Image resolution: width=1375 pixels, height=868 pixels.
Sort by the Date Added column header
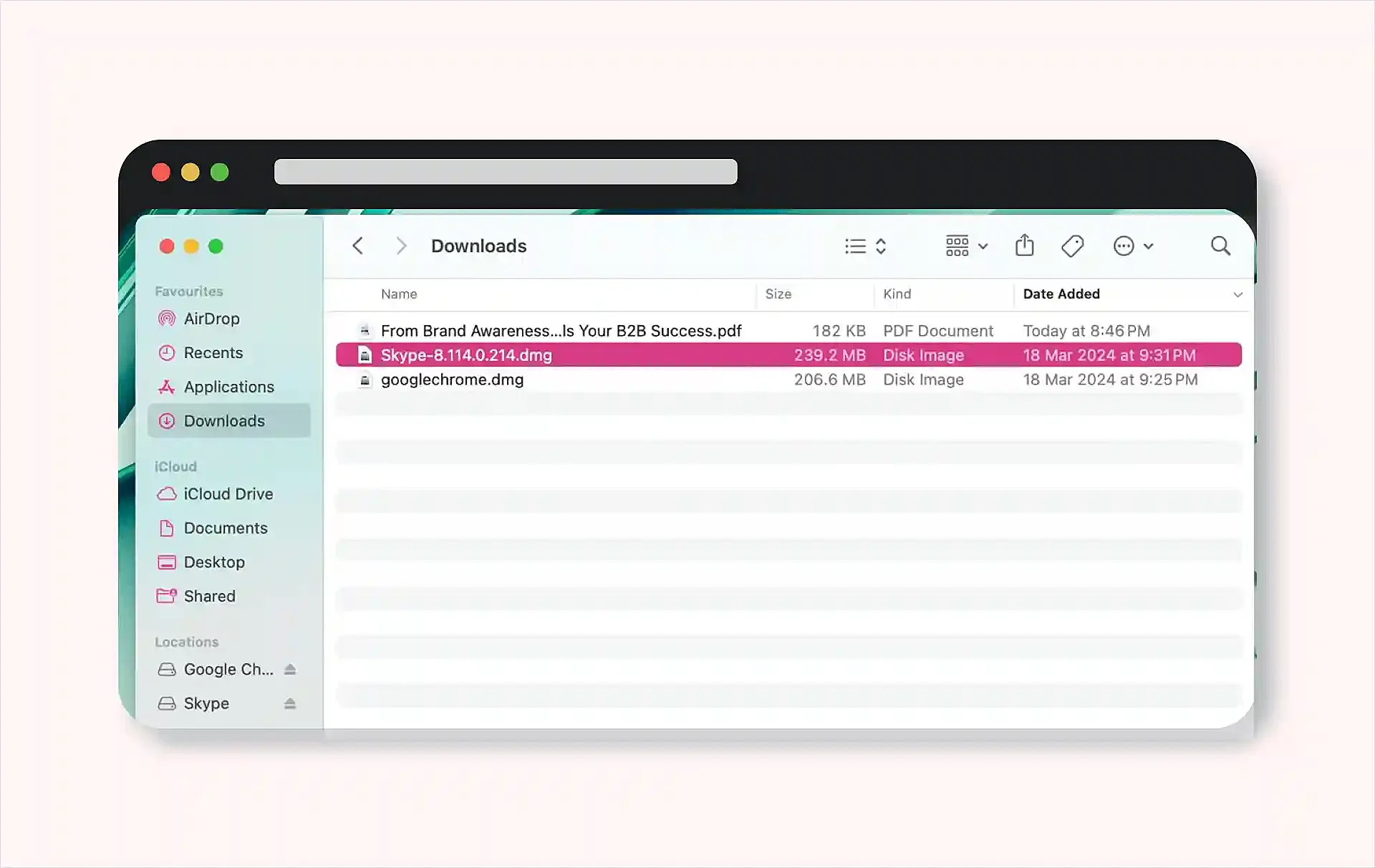tap(1061, 294)
